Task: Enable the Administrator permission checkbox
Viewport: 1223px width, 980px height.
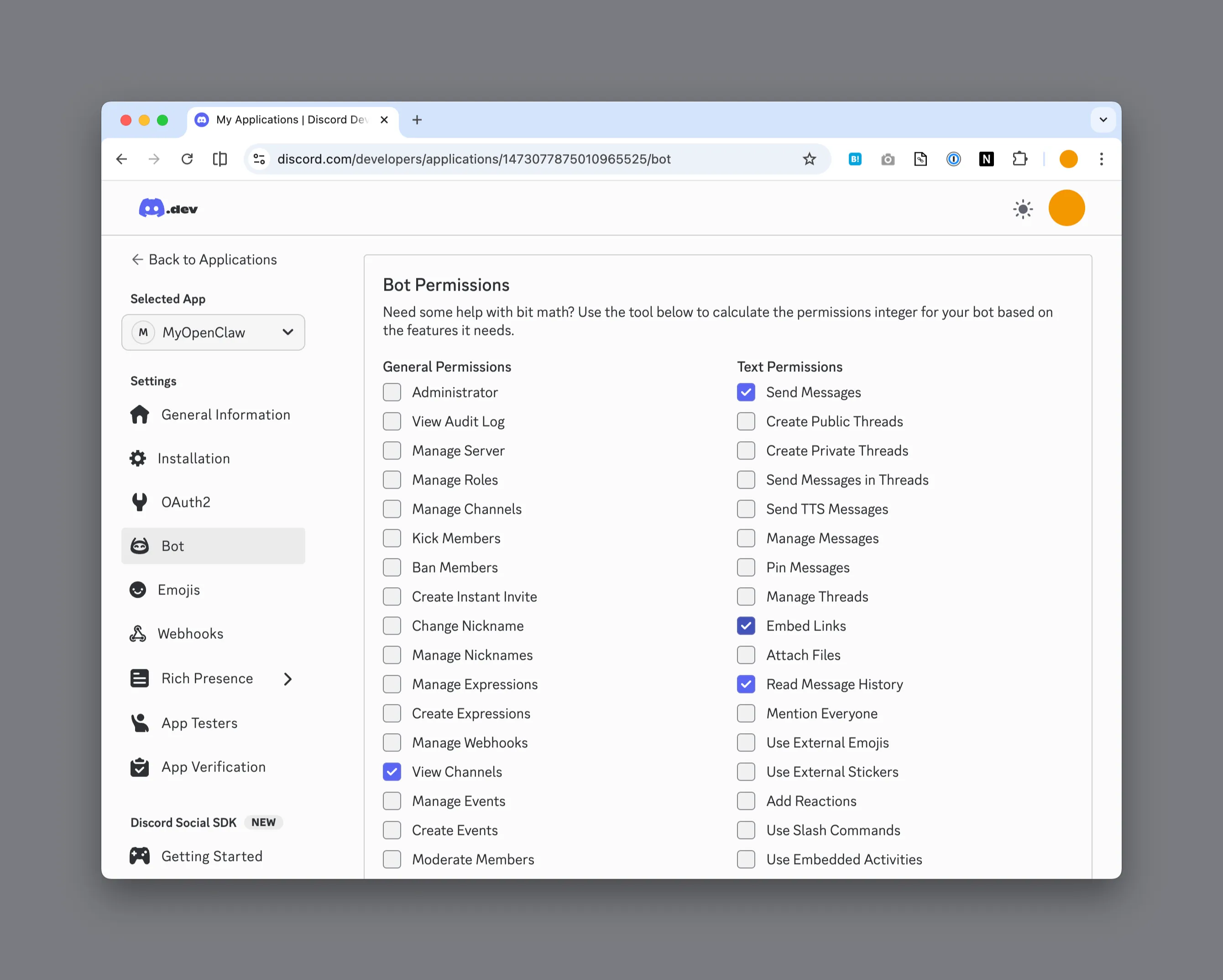Action: pos(392,392)
